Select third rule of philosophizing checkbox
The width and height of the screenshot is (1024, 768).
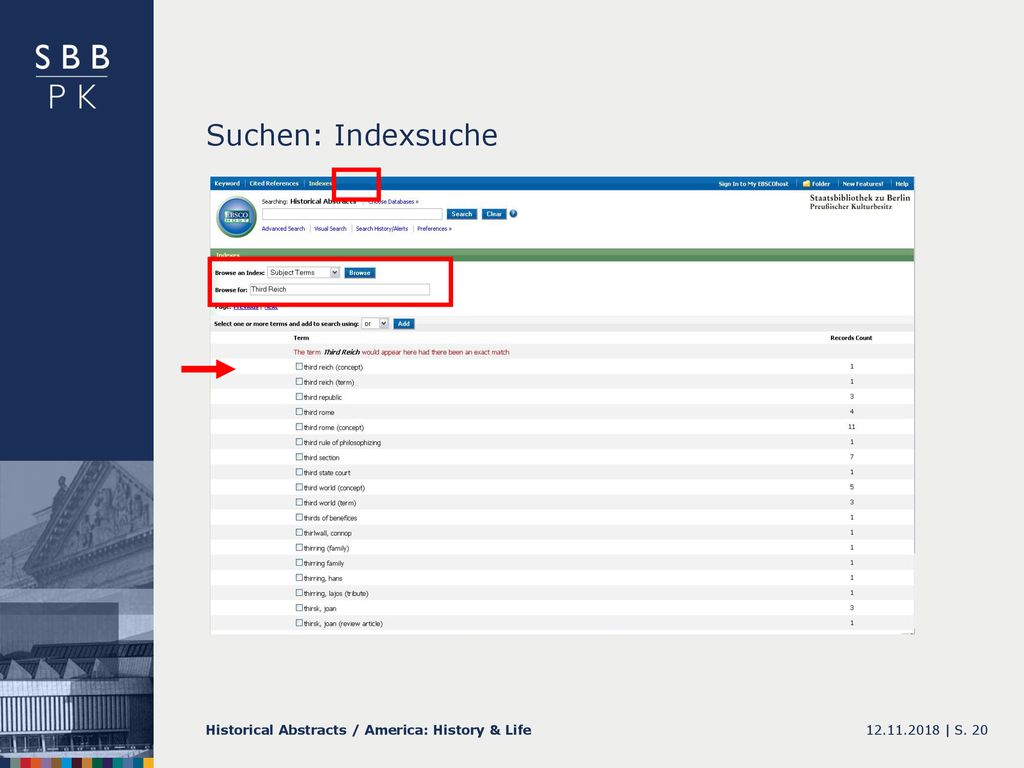pyautogui.click(x=299, y=441)
